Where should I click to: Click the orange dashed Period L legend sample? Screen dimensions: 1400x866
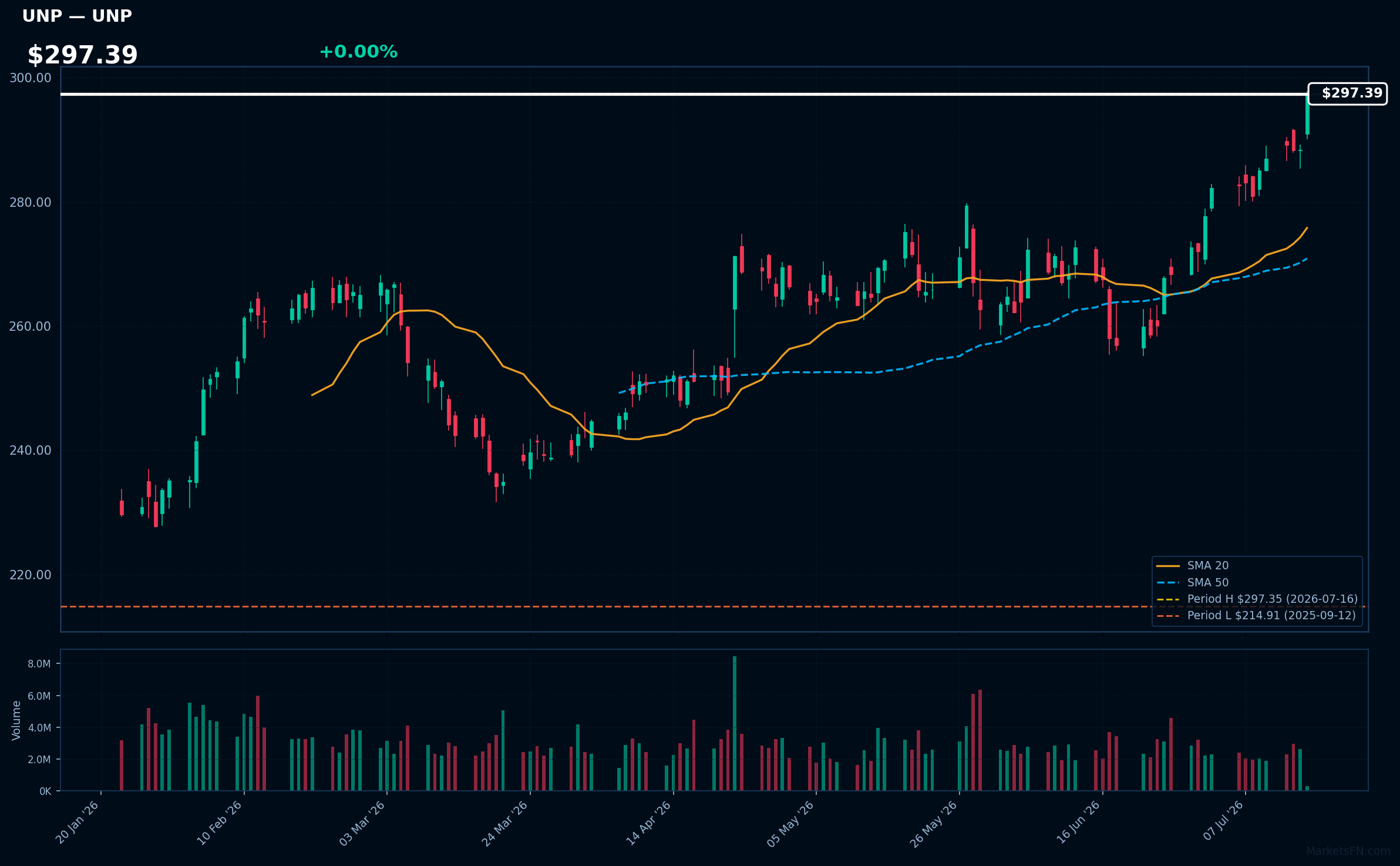(1168, 616)
